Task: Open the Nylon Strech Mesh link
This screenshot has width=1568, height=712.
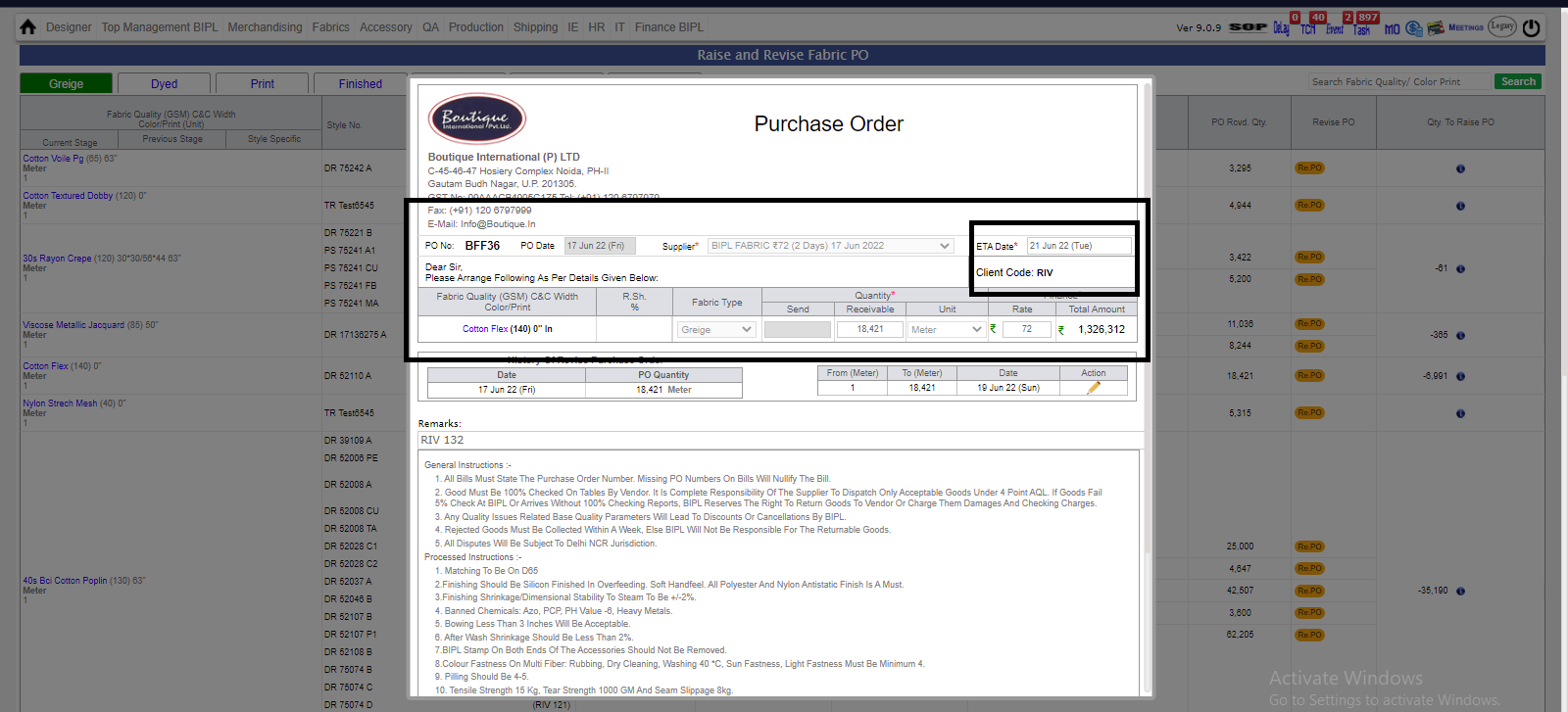Action: tap(60, 403)
